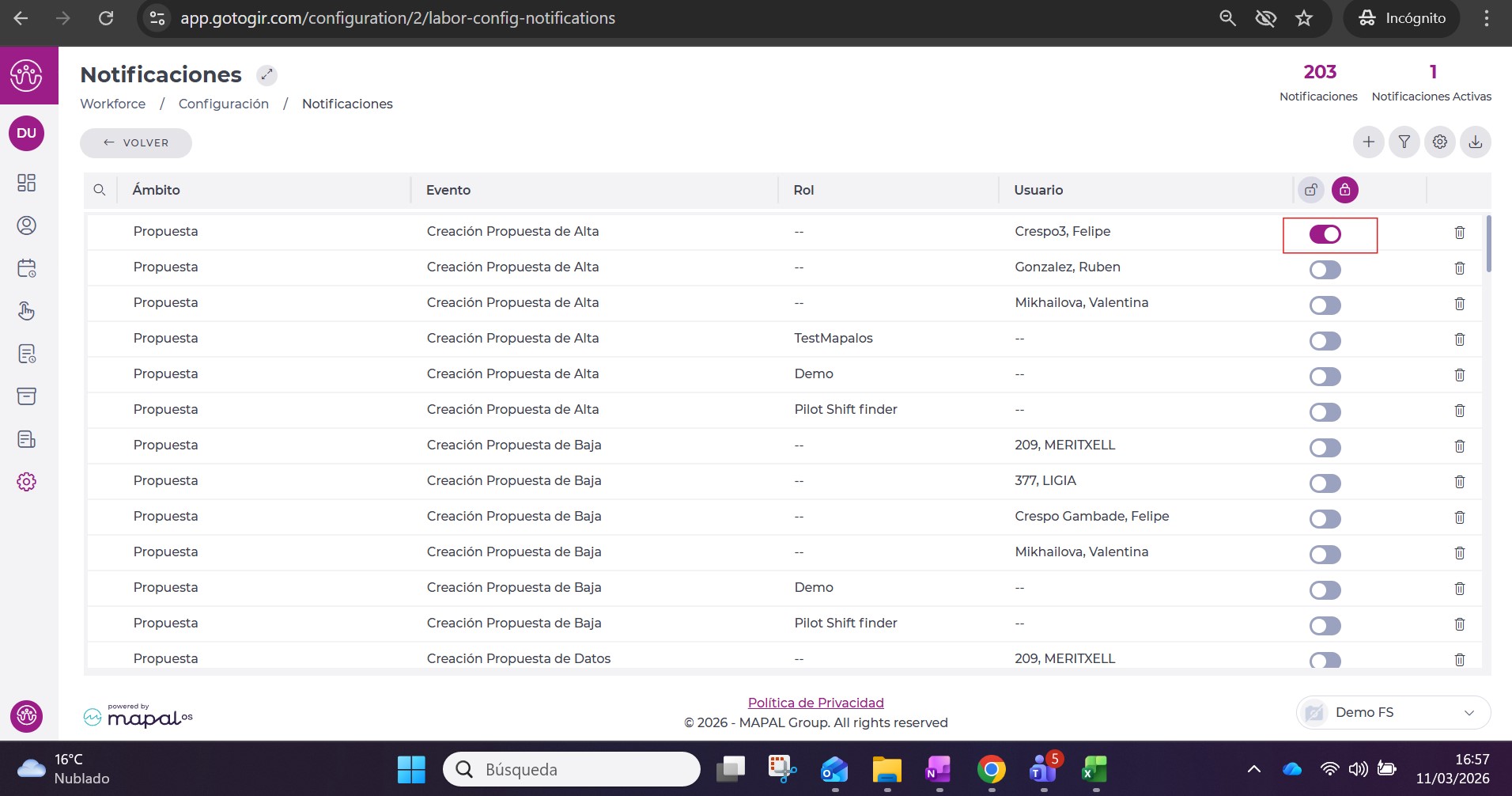This screenshot has height=796, width=1512.
Task: Open the sidebar configuration gear icon
Action: tap(27, 482)
